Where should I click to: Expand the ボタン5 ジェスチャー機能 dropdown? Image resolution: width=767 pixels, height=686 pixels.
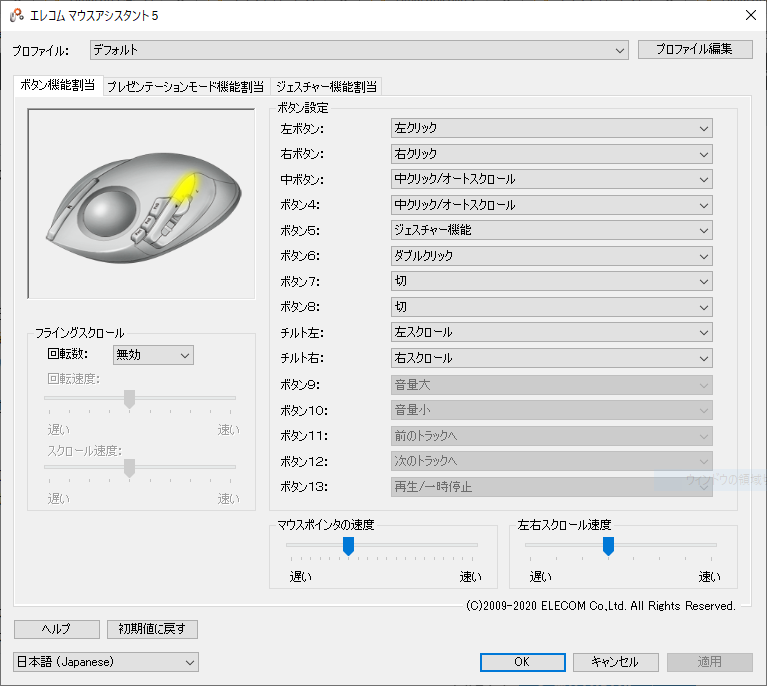[551, 230]
